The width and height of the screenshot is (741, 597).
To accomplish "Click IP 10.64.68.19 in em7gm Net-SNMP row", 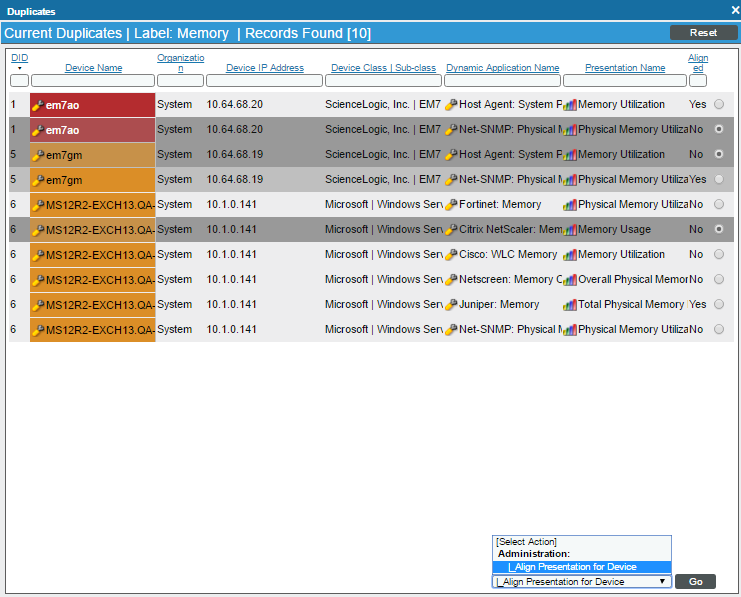I will (x=234, y=179).
